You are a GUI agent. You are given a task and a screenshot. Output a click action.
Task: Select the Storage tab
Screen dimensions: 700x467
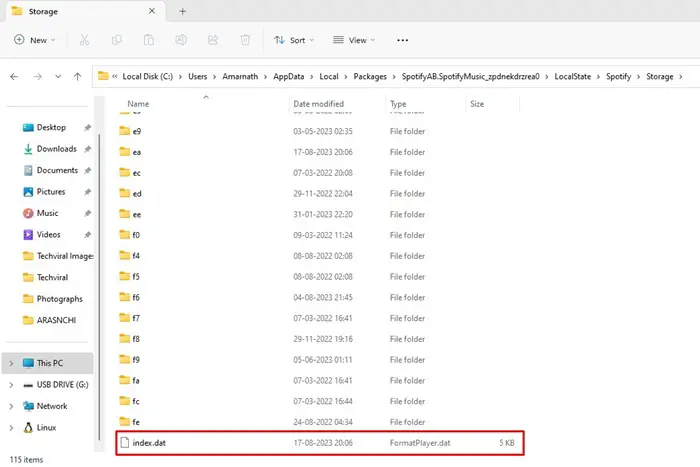(x=85, y=12)
